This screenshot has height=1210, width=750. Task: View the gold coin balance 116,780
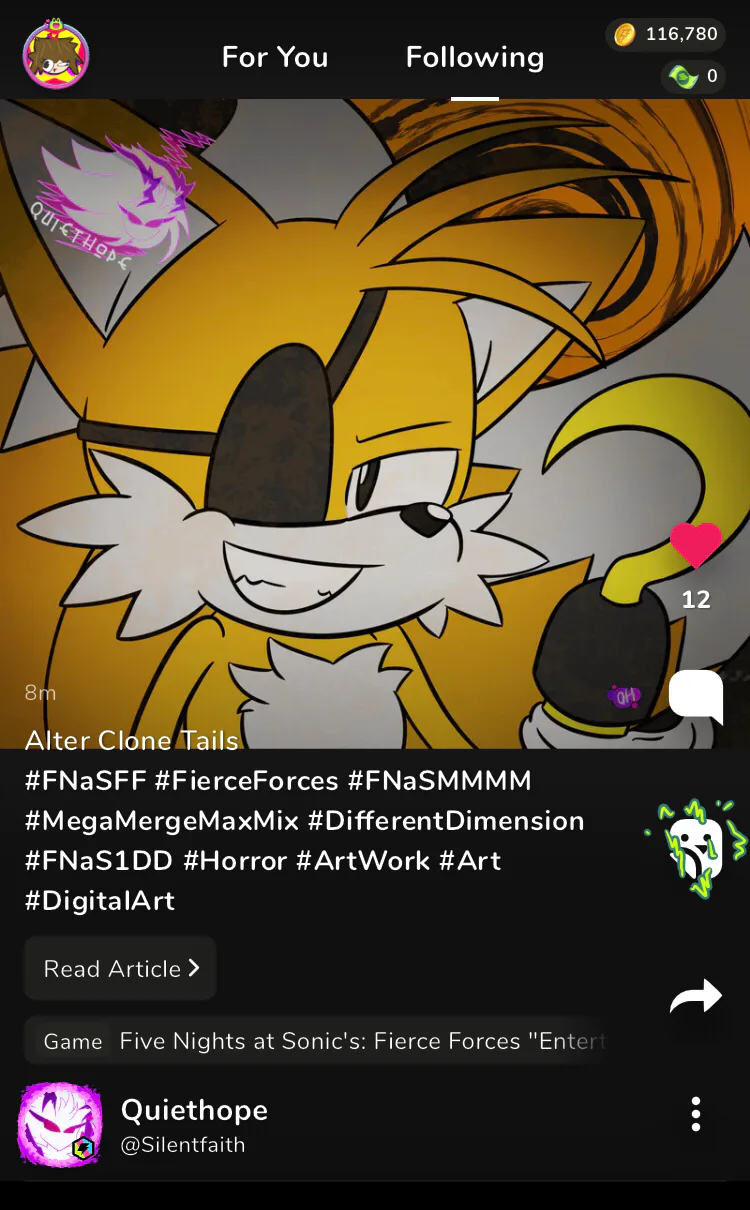(x=666, y=35)
